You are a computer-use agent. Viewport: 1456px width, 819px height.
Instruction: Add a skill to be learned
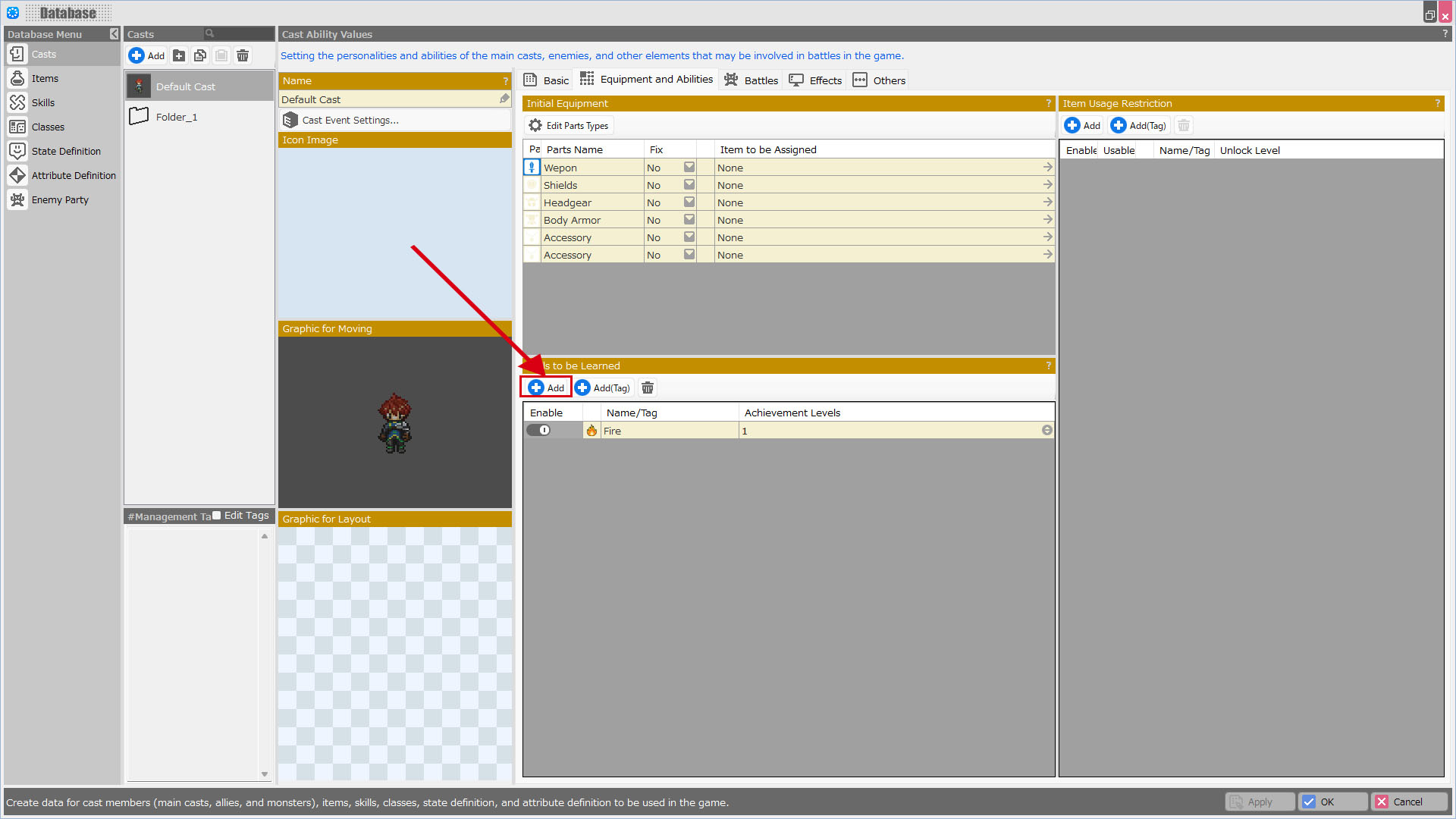point(546,388)
